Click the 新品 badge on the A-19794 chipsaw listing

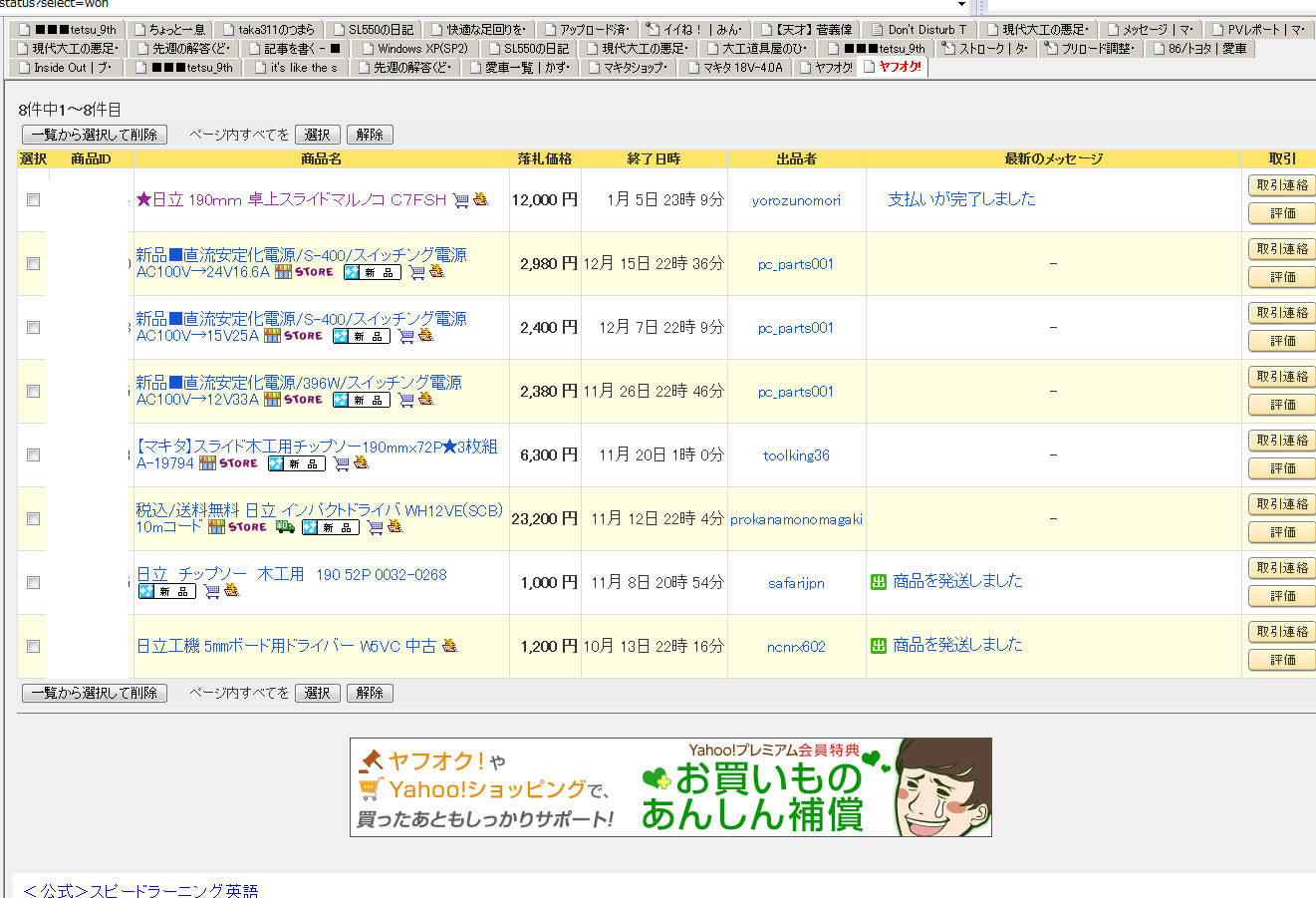tap(297, 463)
